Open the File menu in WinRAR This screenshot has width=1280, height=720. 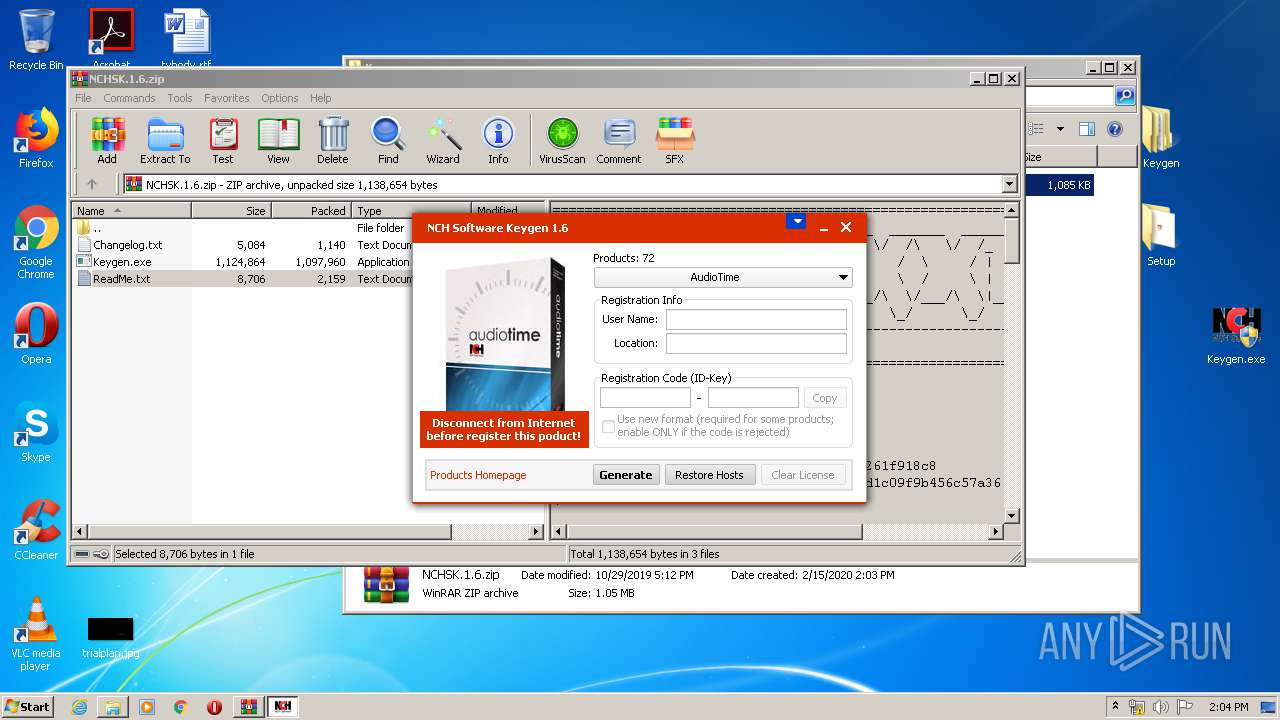(83, 98)
